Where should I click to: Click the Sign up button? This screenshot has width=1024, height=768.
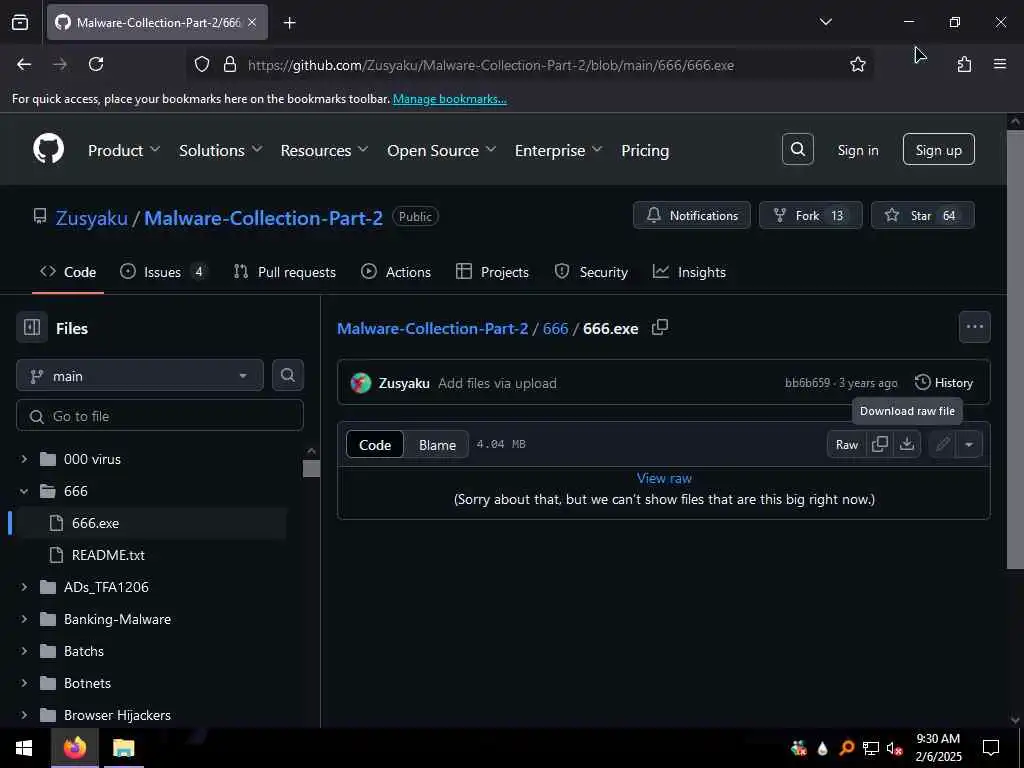click(x=938, y=150)
